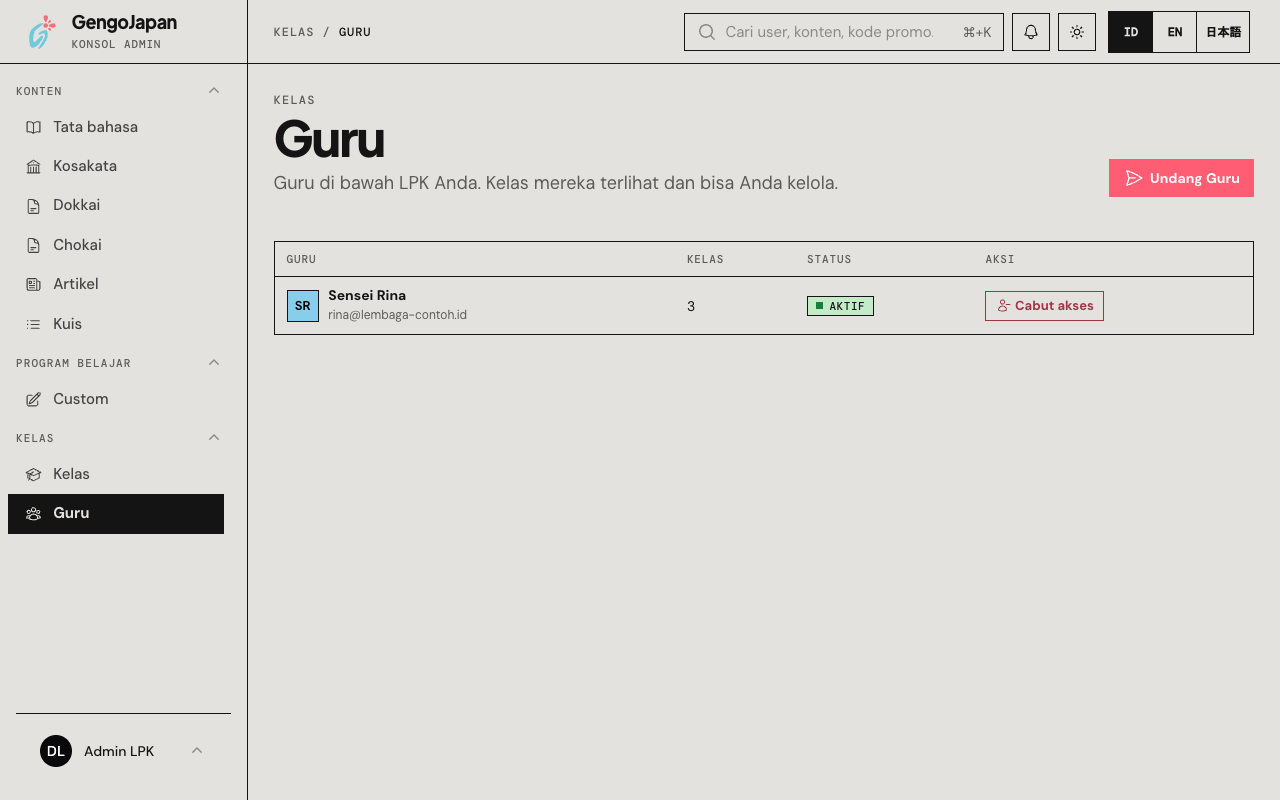Click the rina@lembaga-contoh.id email
Screen dimensions: 1280x800
tap(397, 315)
